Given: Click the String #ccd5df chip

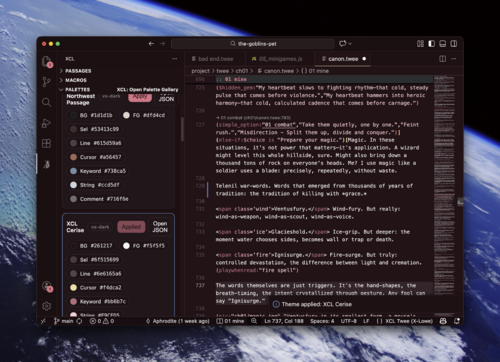Looking at the screenshot, I should [x=95, y=185].
